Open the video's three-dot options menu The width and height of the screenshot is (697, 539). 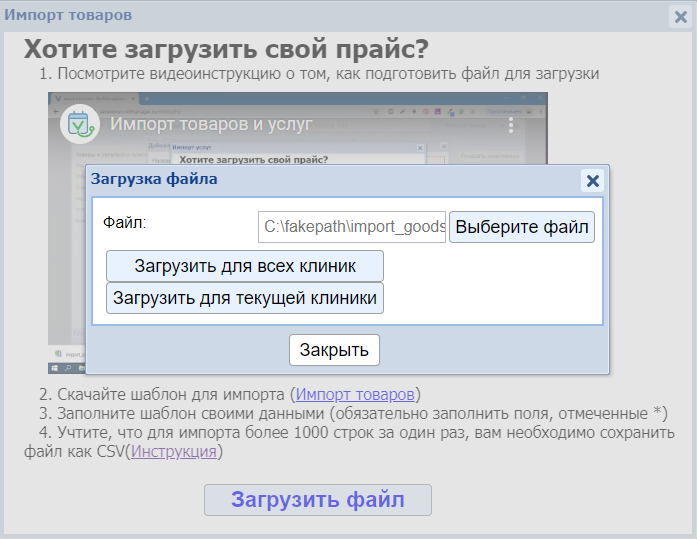[511, 125]
